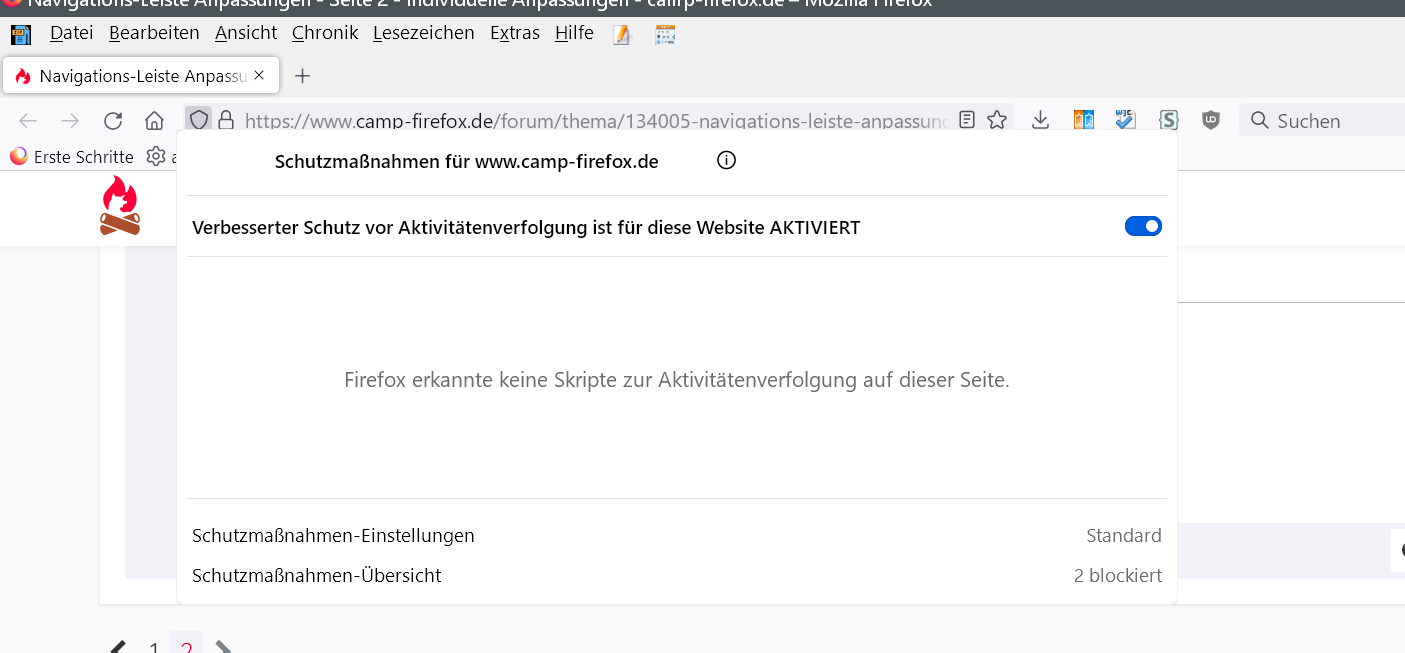
Task: Open the Lesezeichen menu
Action: click(423, 33)
